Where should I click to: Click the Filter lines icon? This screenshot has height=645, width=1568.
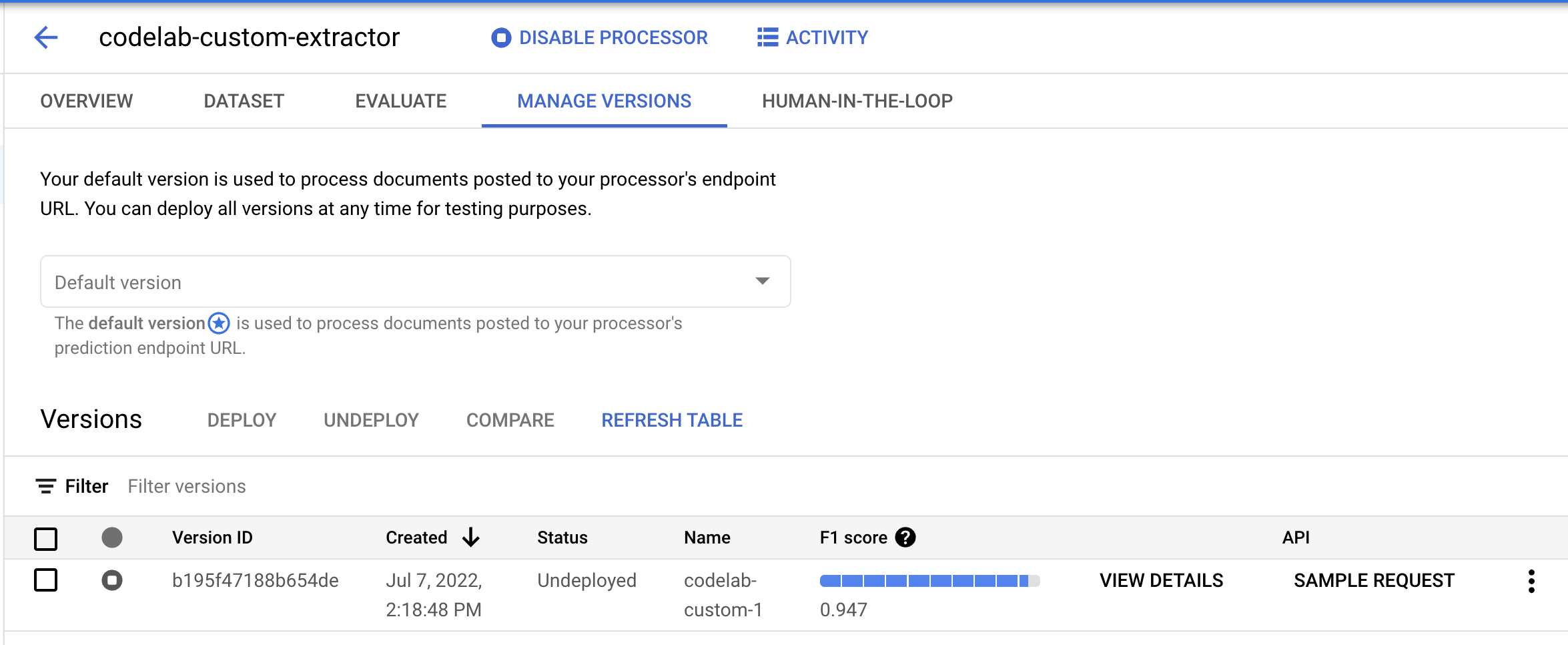pos(45,486)
